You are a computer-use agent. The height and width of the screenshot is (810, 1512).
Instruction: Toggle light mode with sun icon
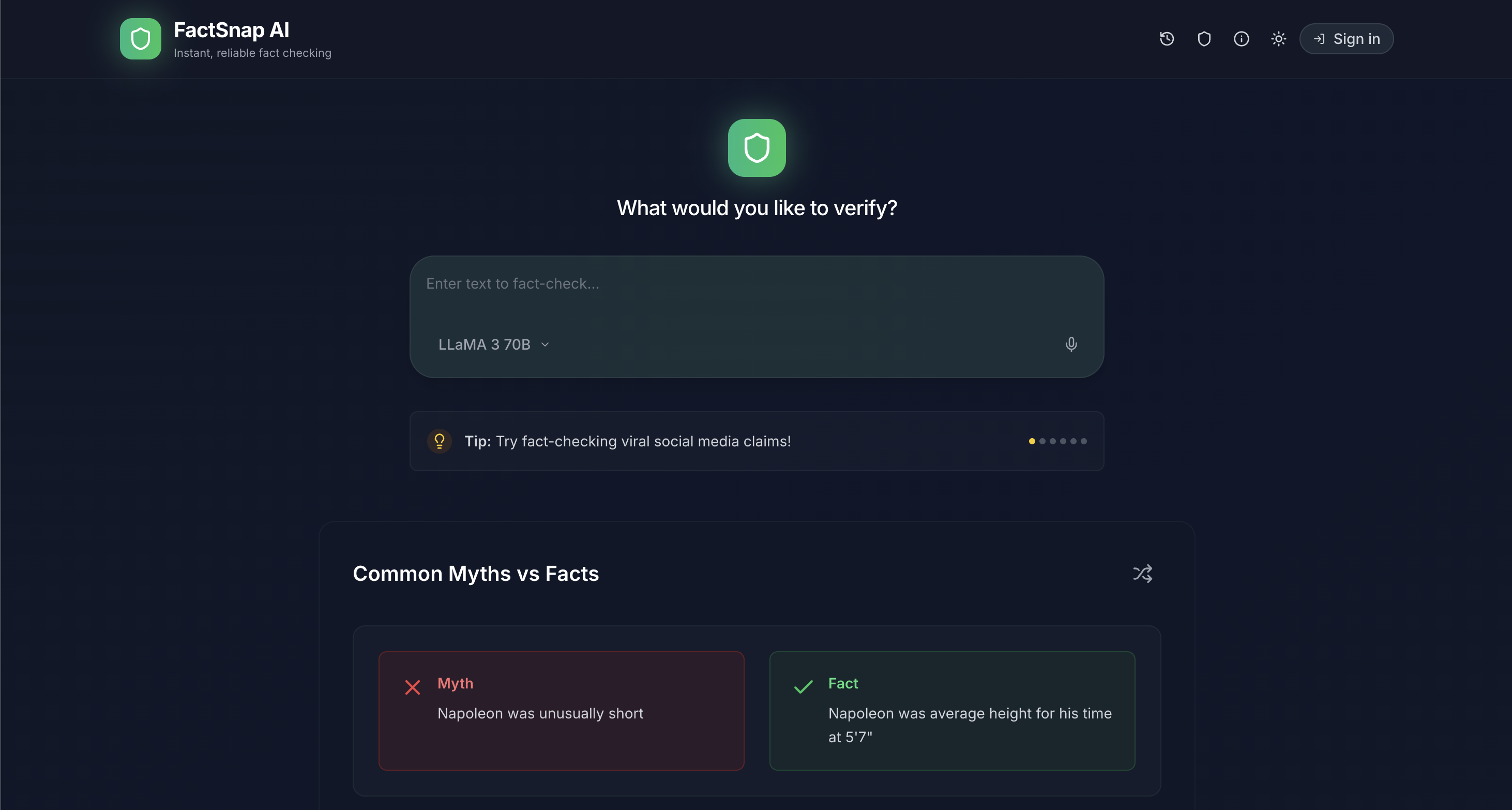click(x=1278, y=39)
